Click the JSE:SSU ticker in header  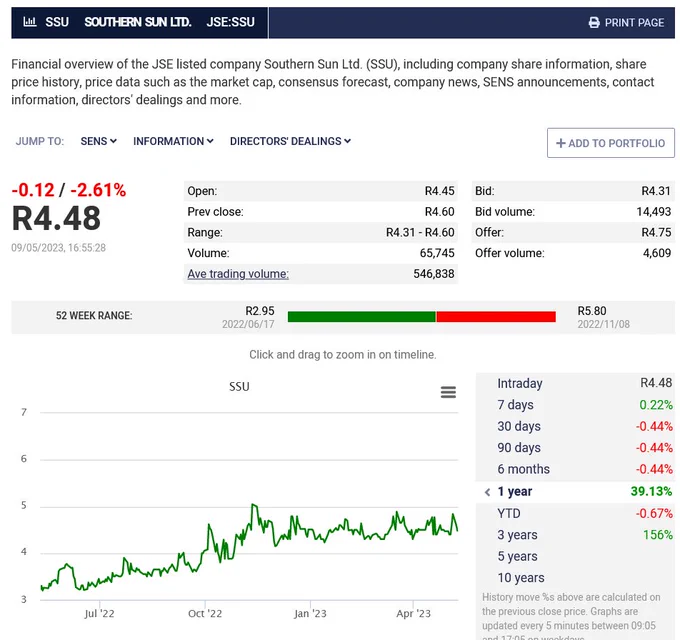230,22
